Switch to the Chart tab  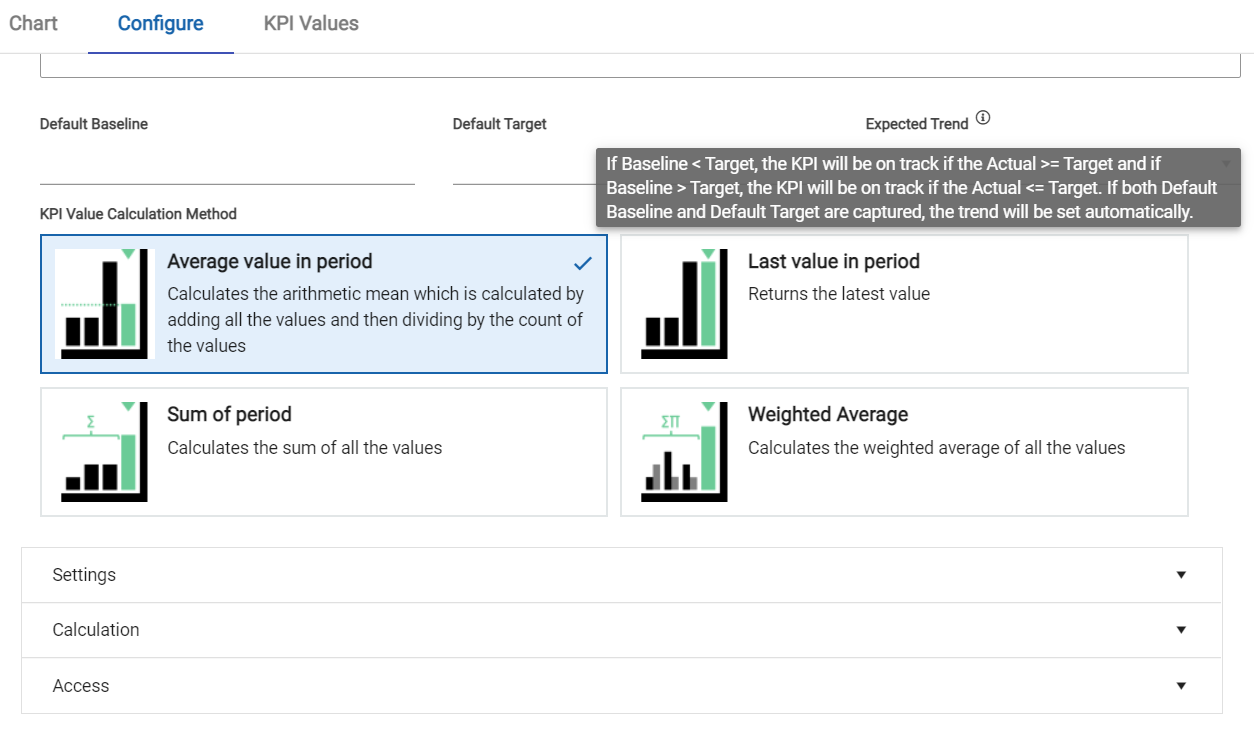(x=32, y=23)
